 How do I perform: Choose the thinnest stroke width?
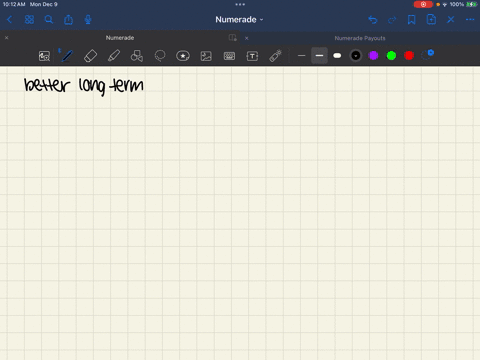pos(301,56)
